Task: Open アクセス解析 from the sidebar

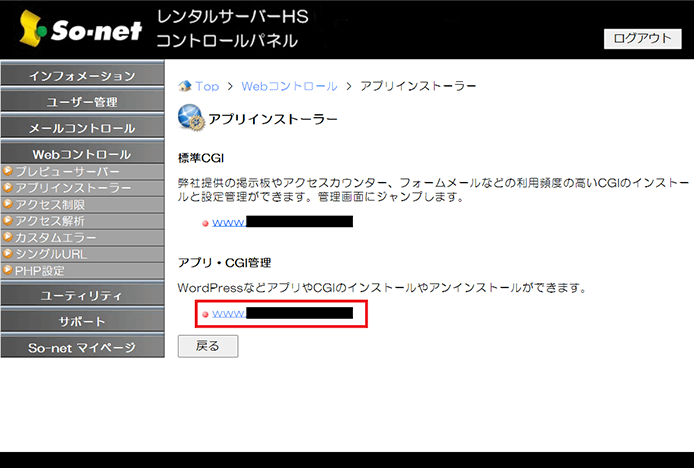Action: (x=50, y=221)
